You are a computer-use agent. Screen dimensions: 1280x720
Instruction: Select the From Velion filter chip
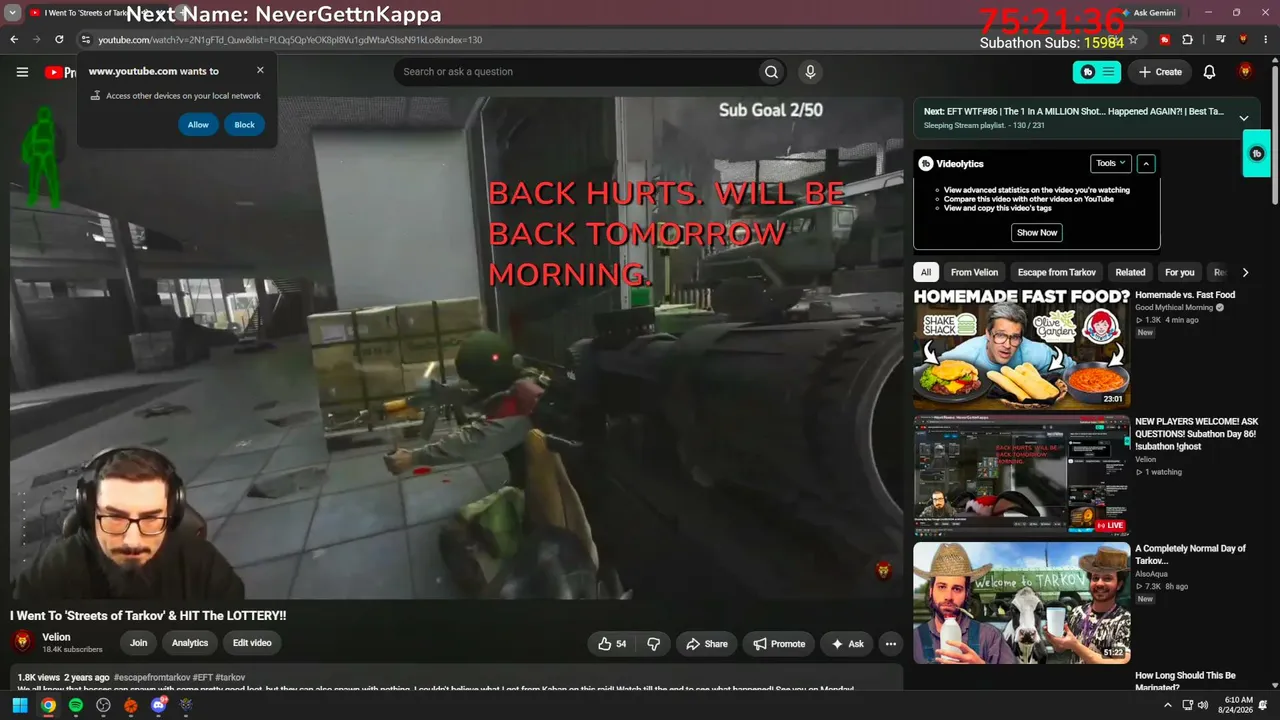pyautogui.click(x=974, y=272)
